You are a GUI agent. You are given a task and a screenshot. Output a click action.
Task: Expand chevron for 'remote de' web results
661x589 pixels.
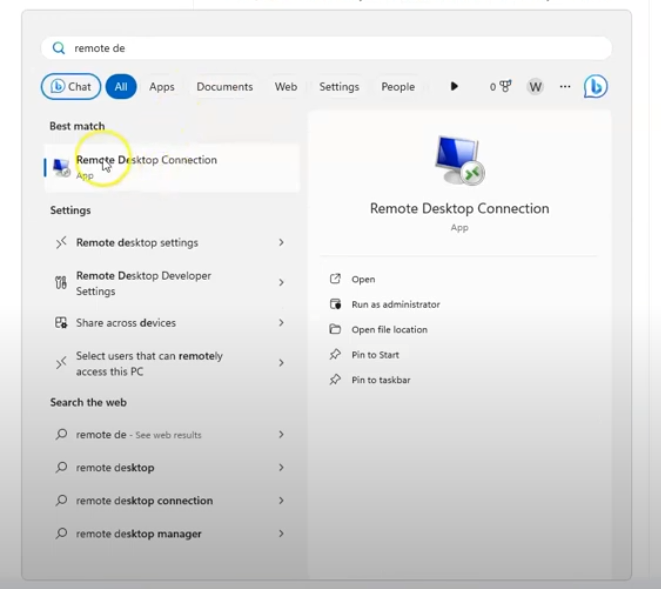pos(281,434)
